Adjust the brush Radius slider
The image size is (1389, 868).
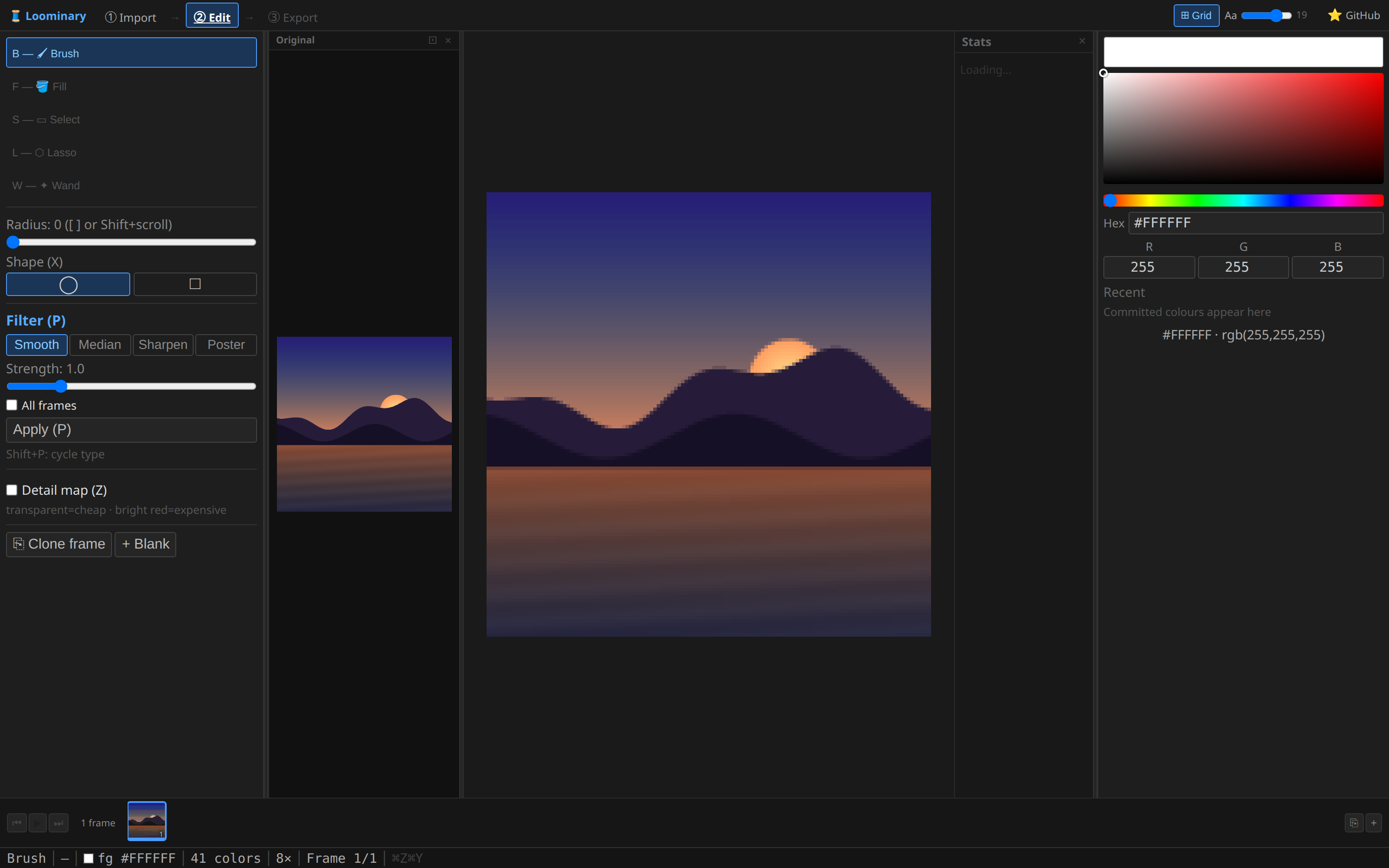point(131,242)
